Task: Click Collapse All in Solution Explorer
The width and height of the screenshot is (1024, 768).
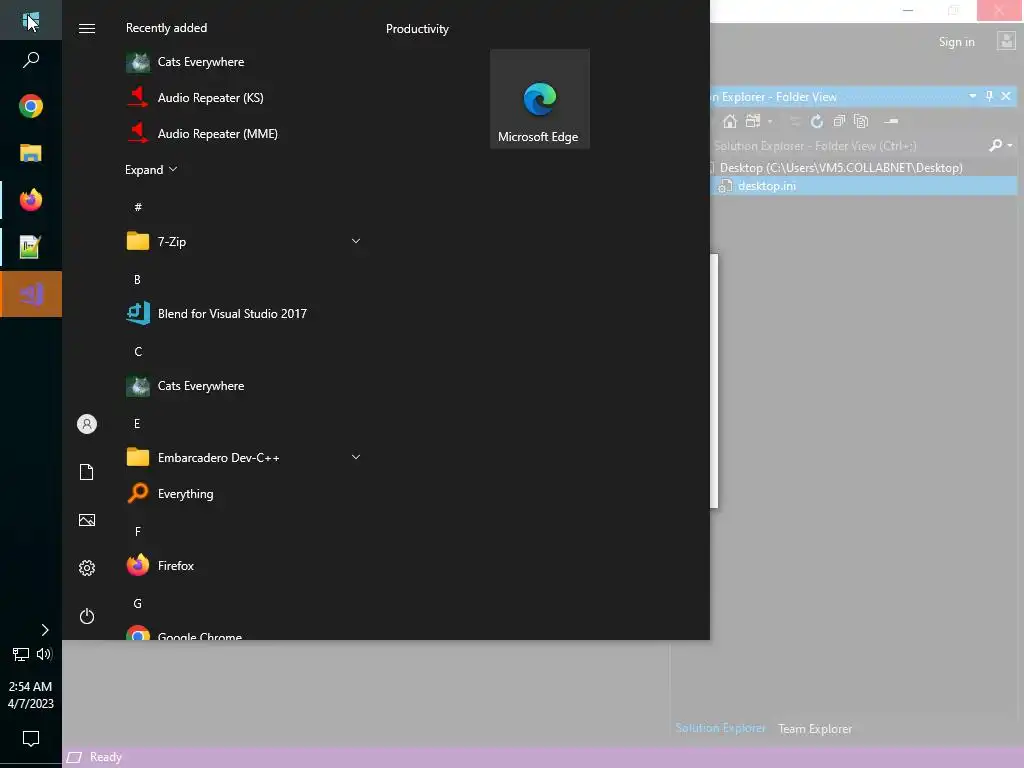Action: (839, 121)
